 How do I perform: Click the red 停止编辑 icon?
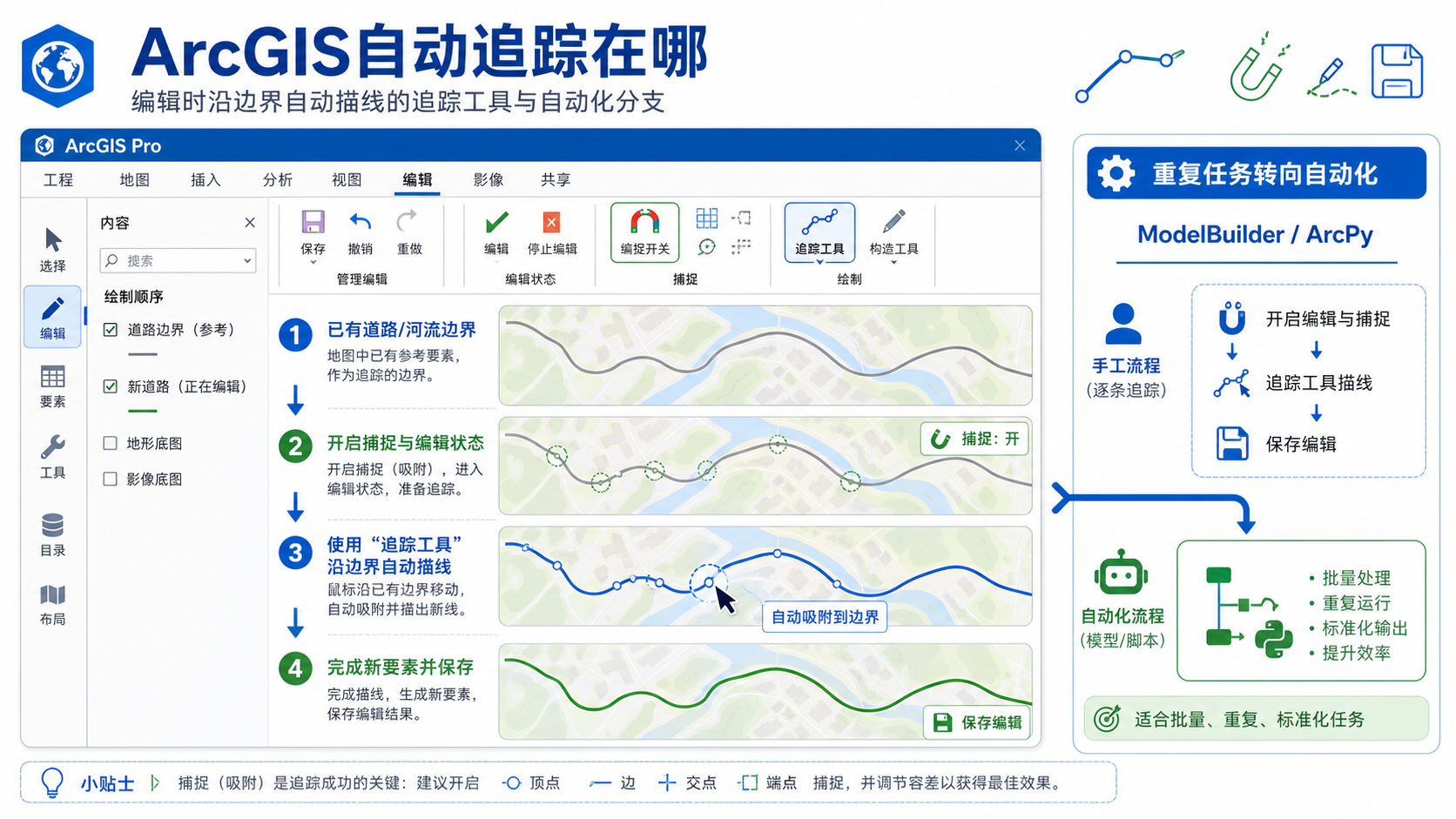551,223
